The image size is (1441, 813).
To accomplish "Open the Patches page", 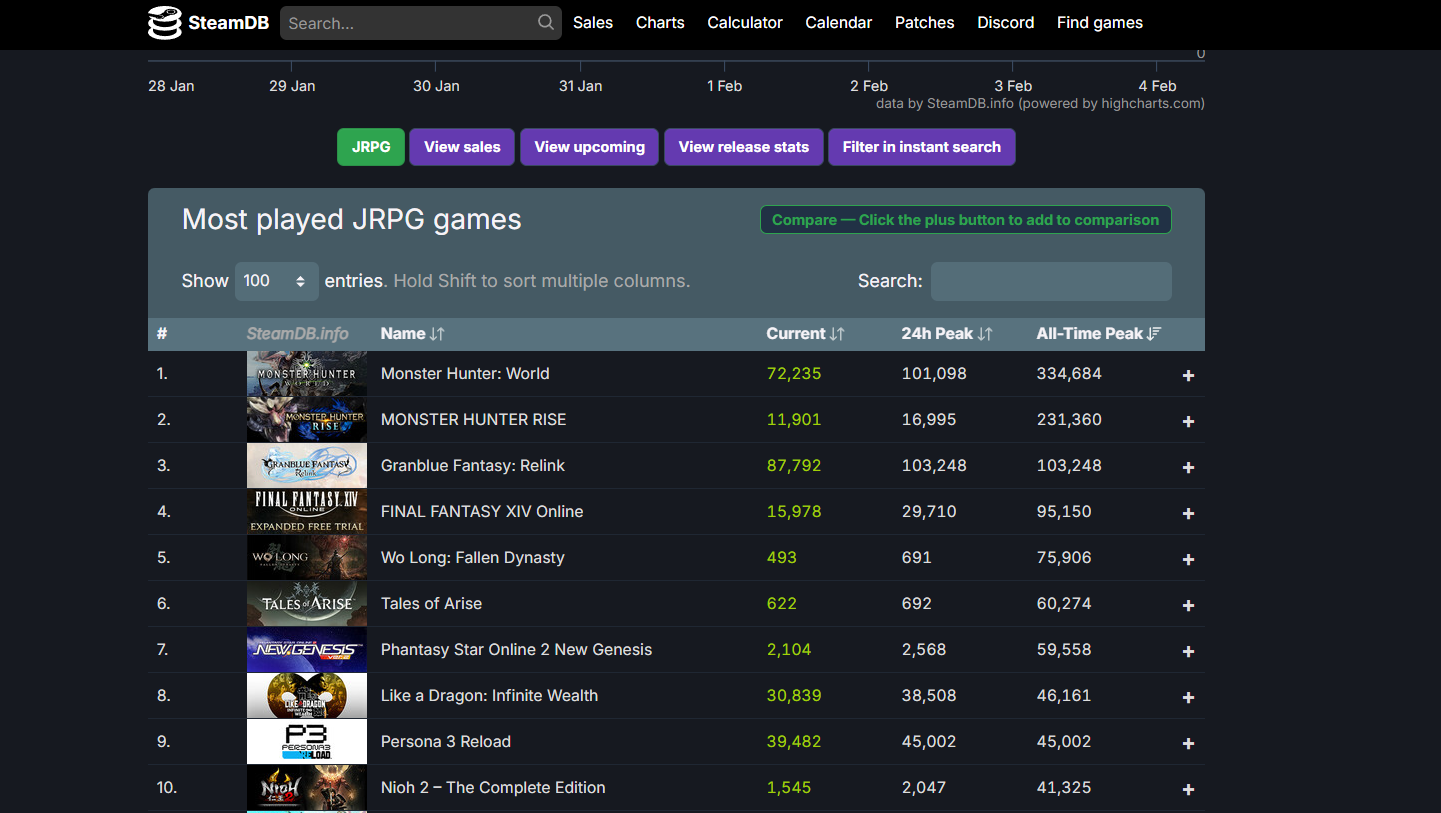I will pos(925,22).
